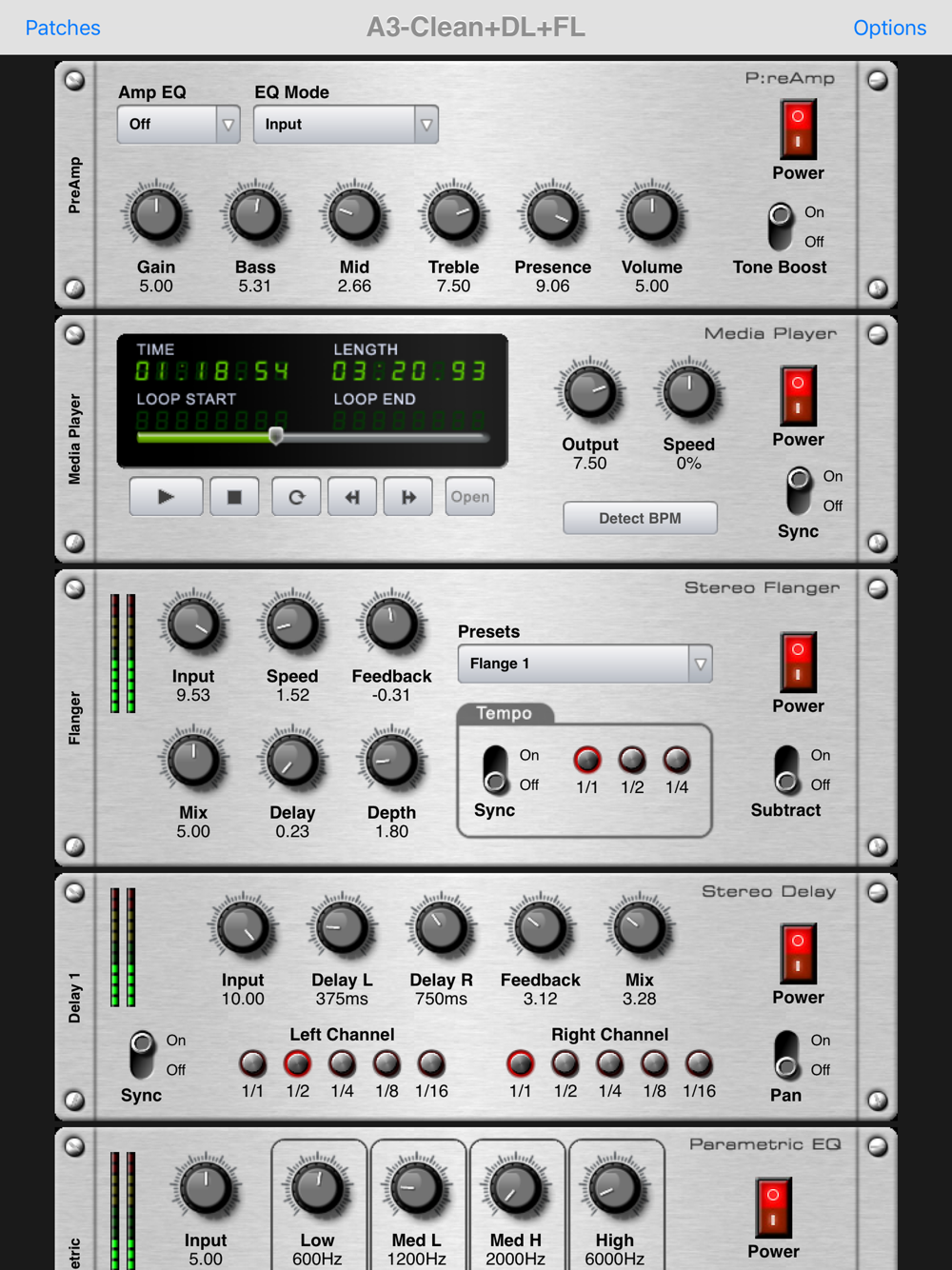Toggle the Flanger Subtract switch
The image size is (952, 1270).
coord(786,769)
